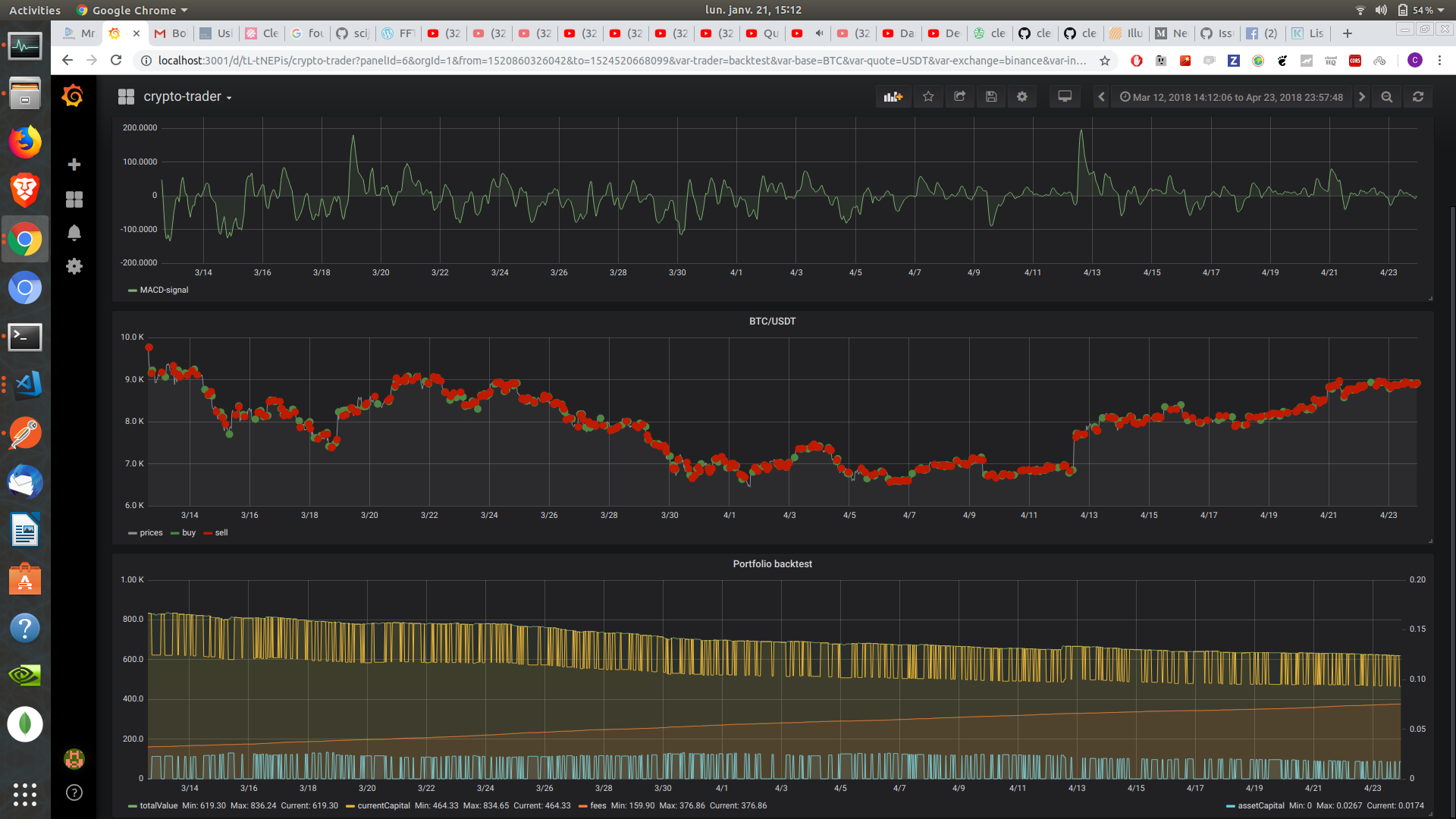Viewport: 1456px width, 819px height.
Task: Shift time range backward with left arrow
Action: pyautogui.click(x=1101, y=96)
